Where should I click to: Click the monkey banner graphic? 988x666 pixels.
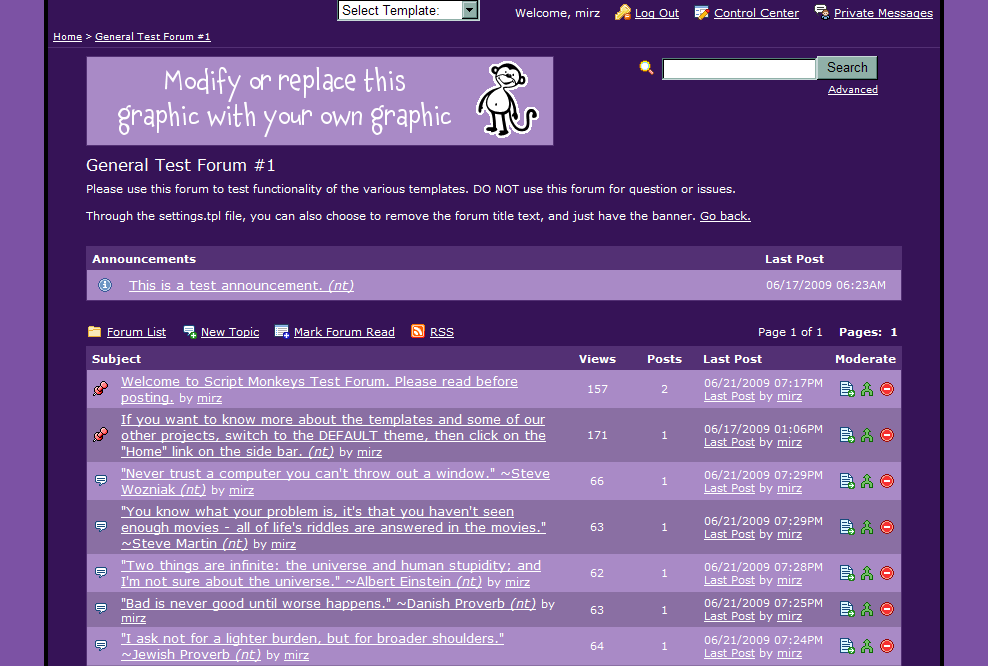coord(319,101)
